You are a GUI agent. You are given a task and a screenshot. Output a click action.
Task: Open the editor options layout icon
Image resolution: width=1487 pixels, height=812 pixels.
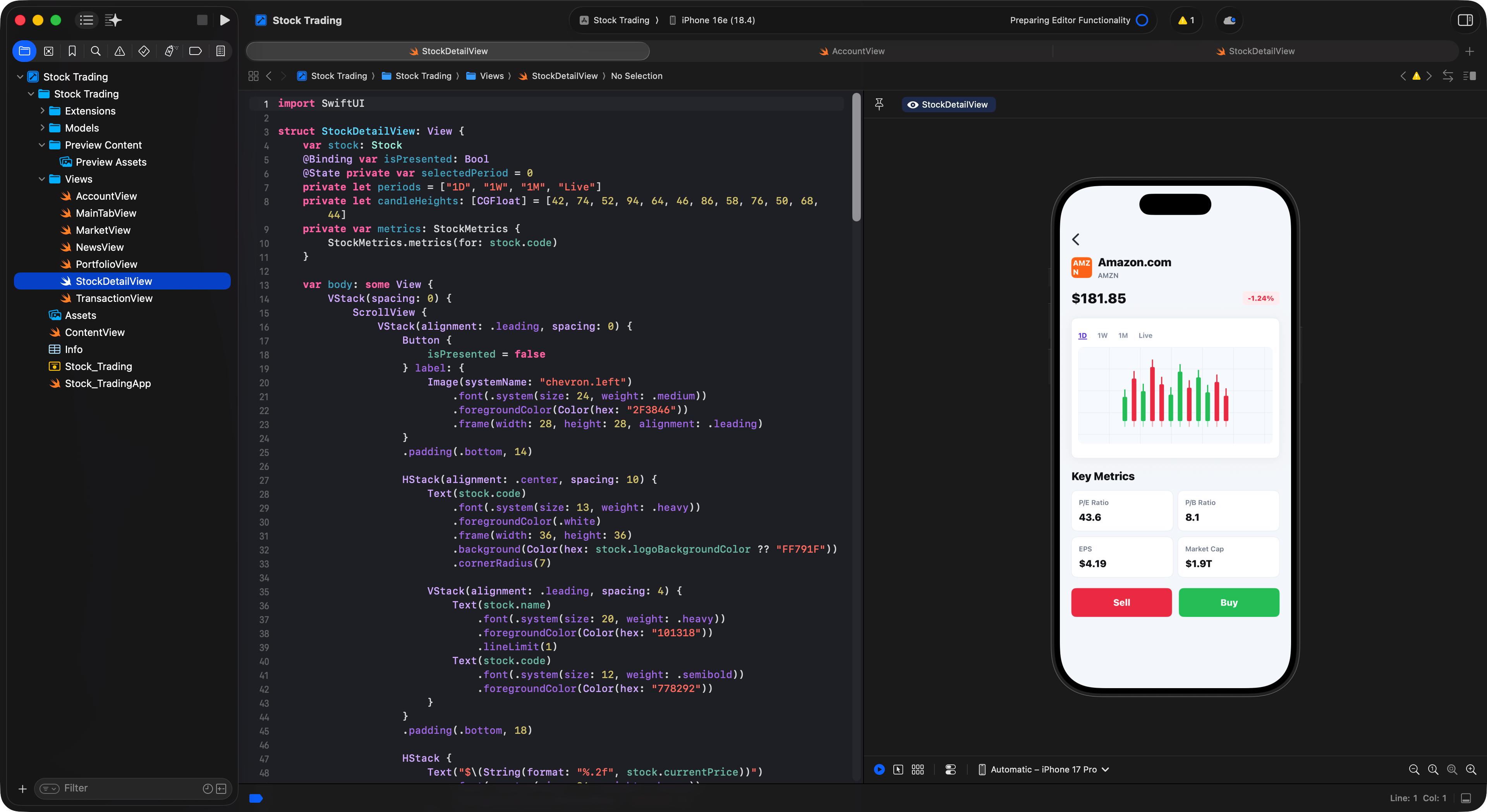tap(1470, 76)
